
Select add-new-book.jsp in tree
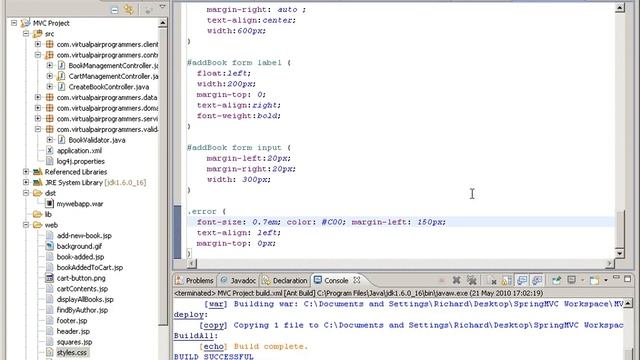pos(84,236)
